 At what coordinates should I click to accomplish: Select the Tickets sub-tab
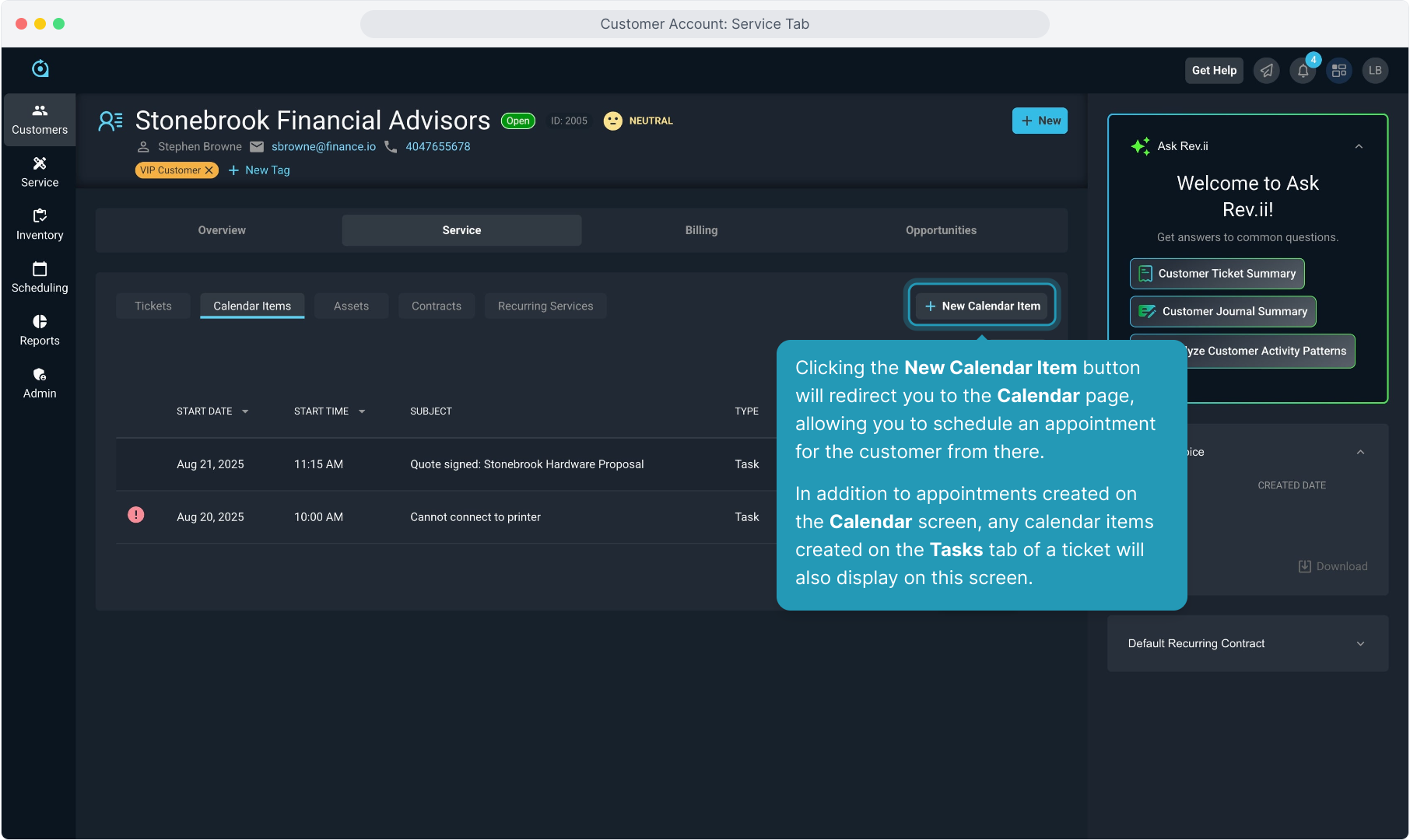click(x=153, y=306)
